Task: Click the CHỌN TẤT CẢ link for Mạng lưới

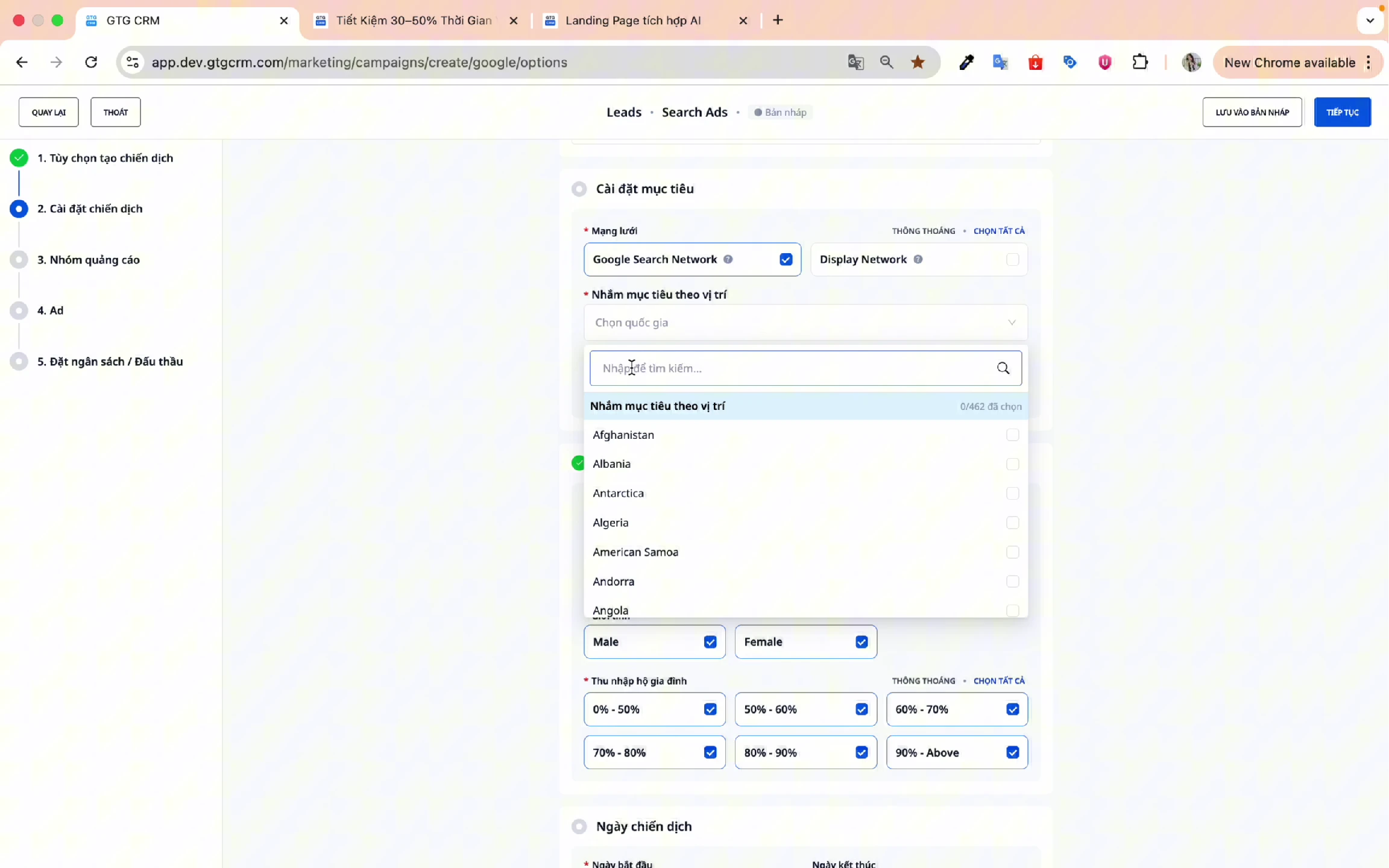Action: [998, 231]
